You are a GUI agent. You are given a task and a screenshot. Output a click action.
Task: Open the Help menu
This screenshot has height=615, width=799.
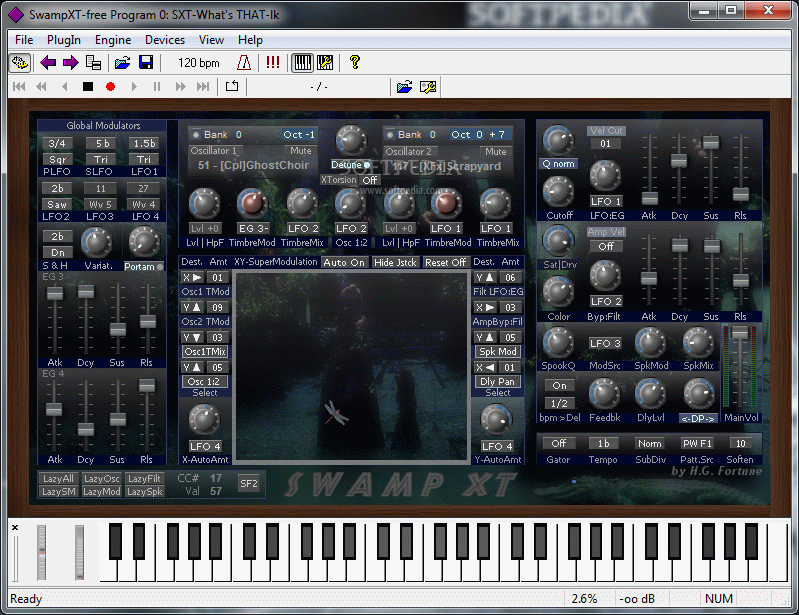pyautogui.click(x=250, y=40)
